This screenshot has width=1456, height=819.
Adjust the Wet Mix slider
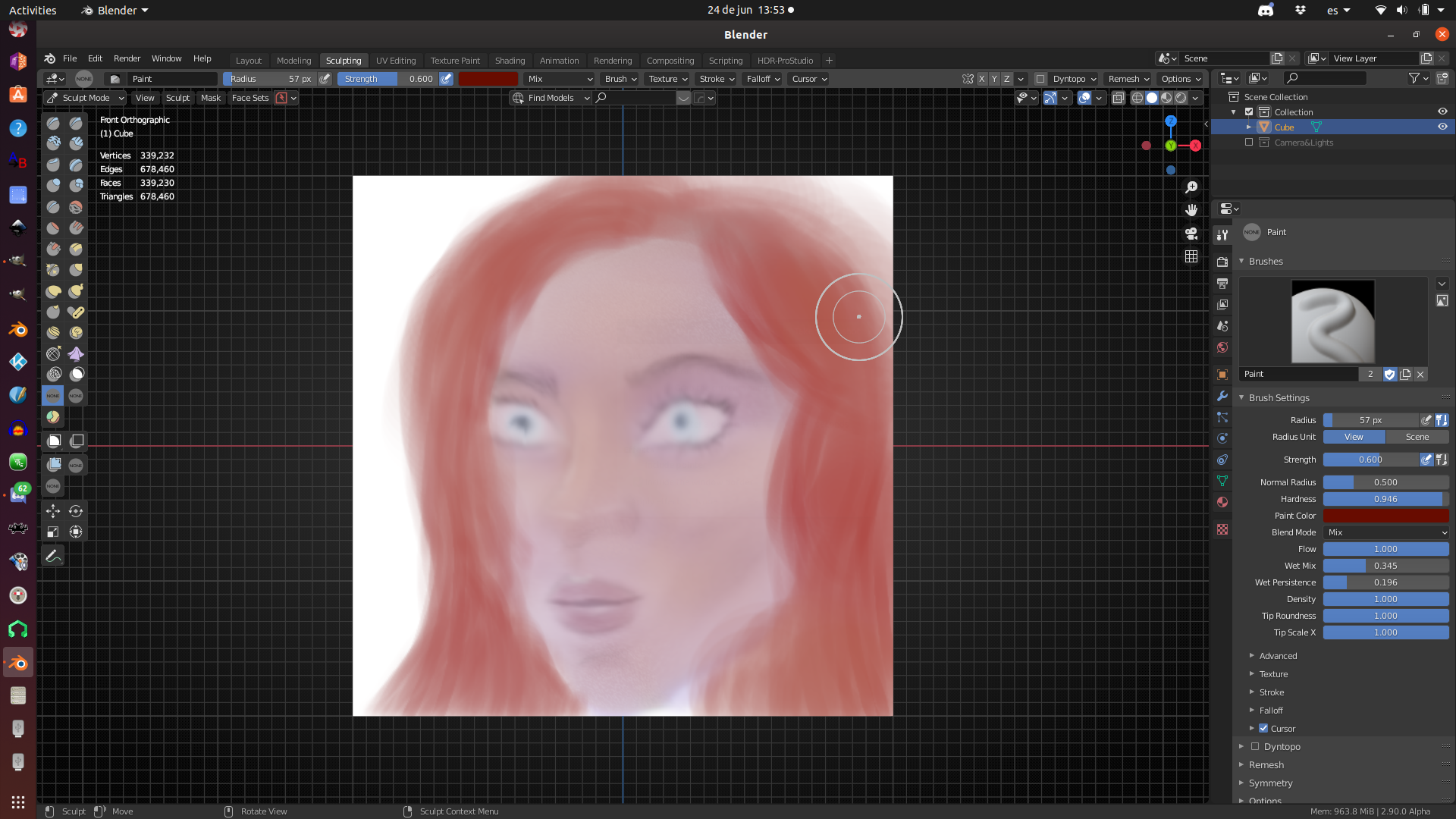pos(1385,566)
